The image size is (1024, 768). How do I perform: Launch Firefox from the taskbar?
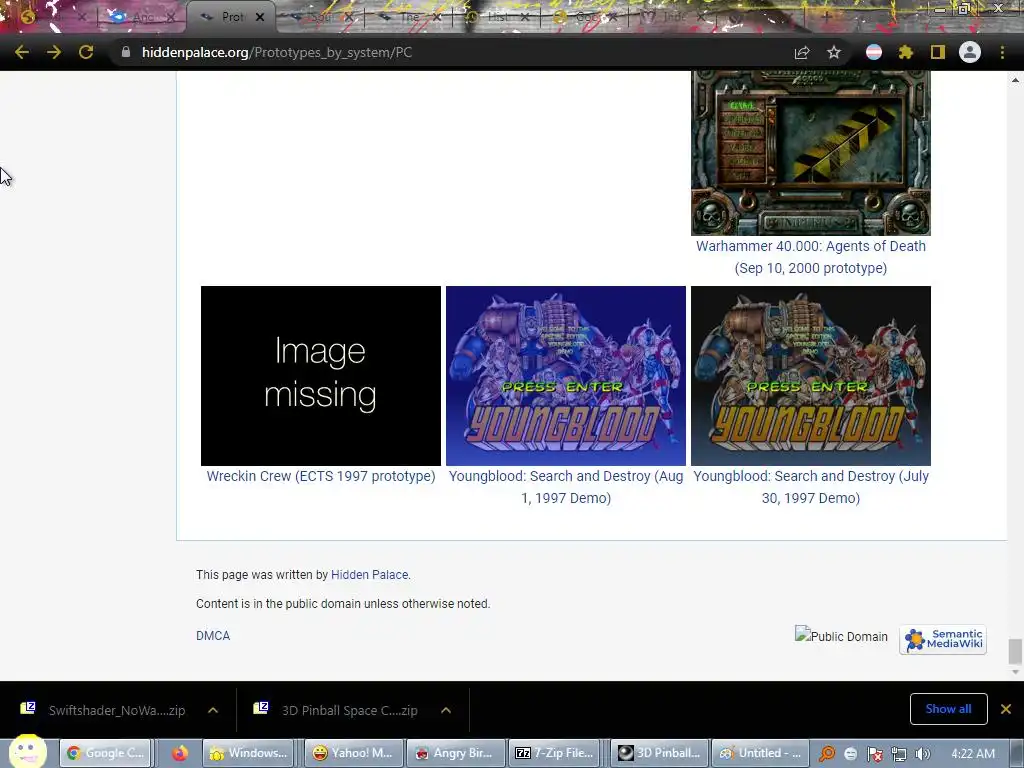[180, 753]
